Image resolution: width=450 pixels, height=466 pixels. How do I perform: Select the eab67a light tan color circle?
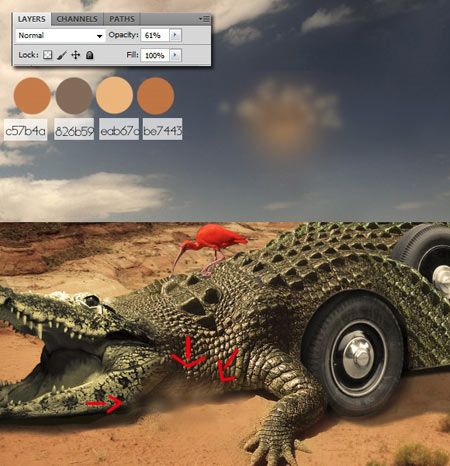114,95
